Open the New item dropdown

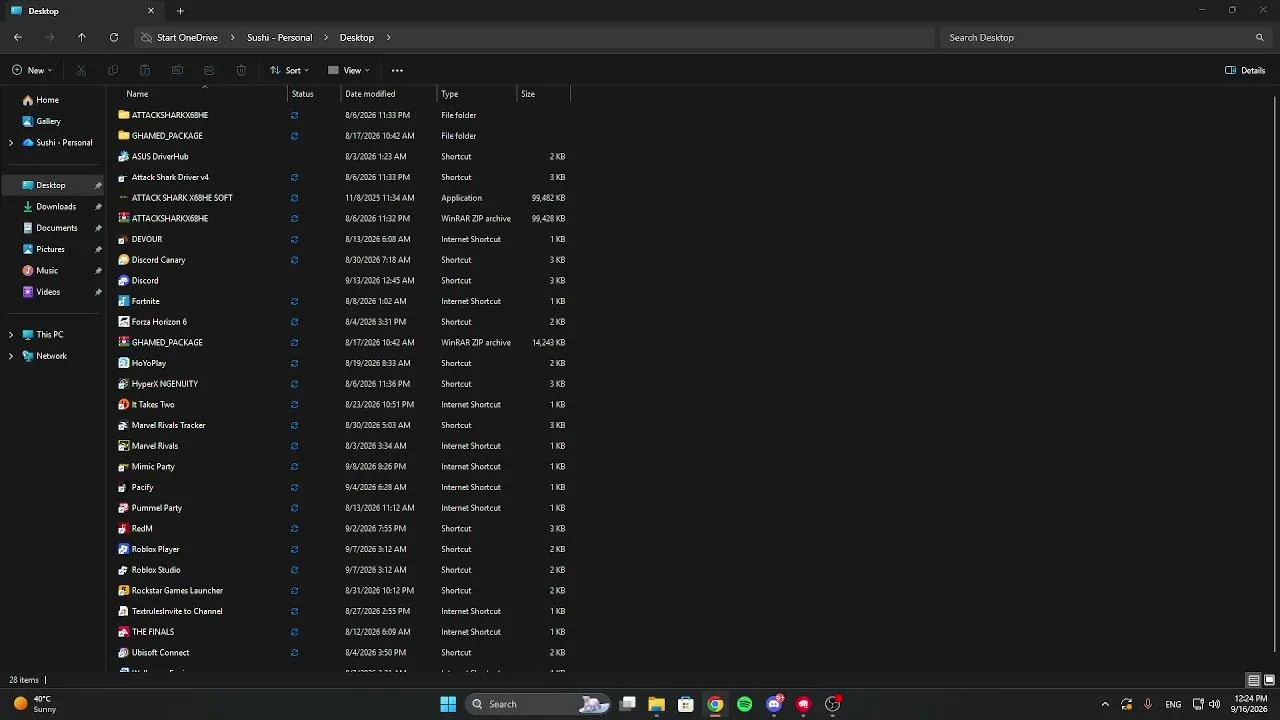[32, 70]
